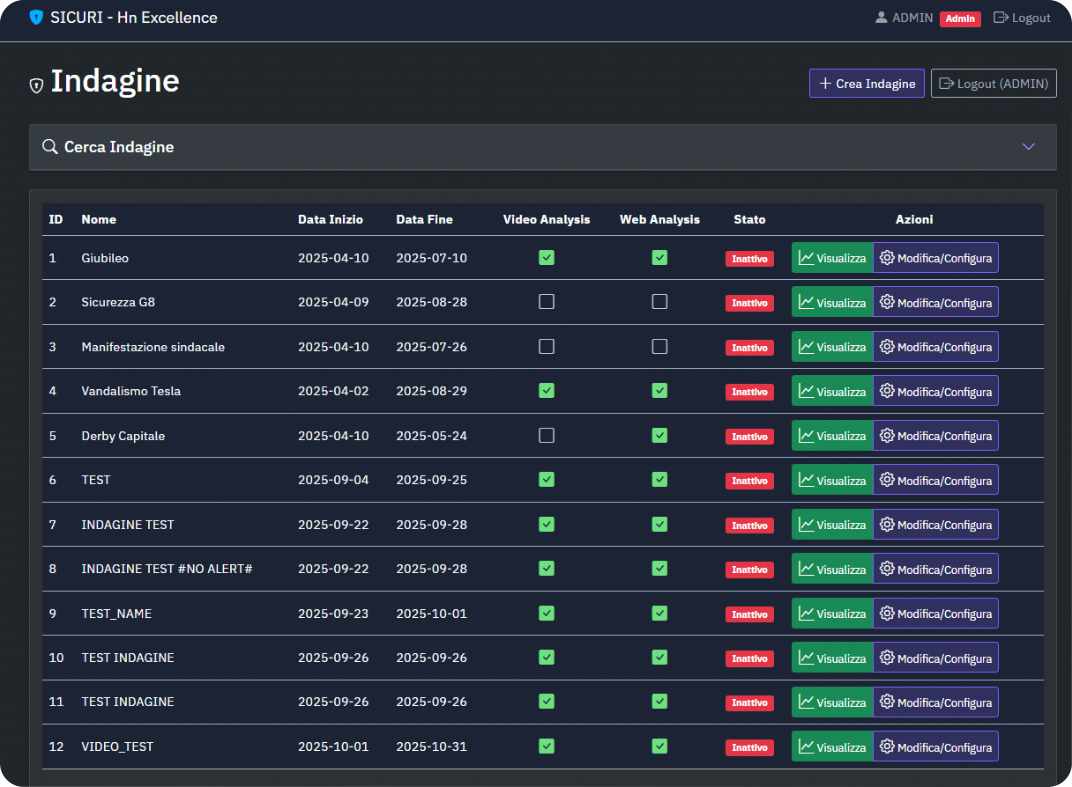The width and height of the screenshot is (1072, 787).
Task: Click the gear icon in Sicurezza G8 row
Action: [x=886, y=302]
